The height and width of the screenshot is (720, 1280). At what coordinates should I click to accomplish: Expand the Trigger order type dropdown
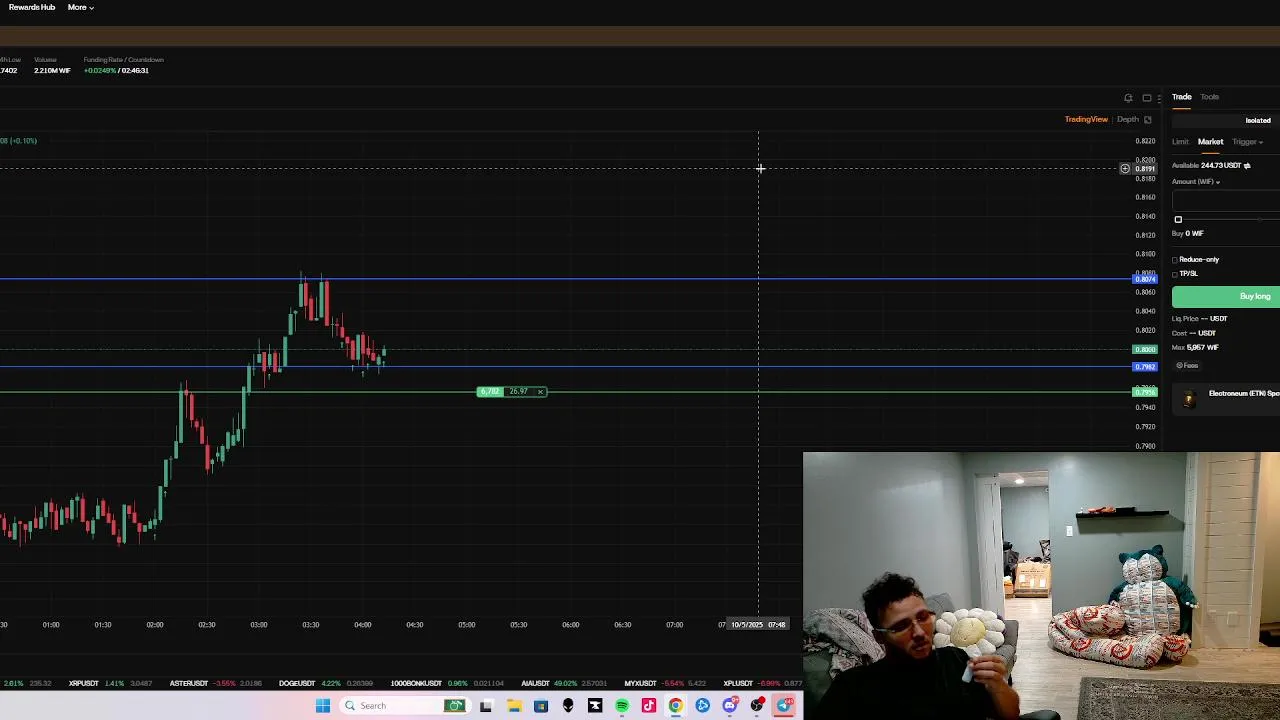pos(1247,142)
